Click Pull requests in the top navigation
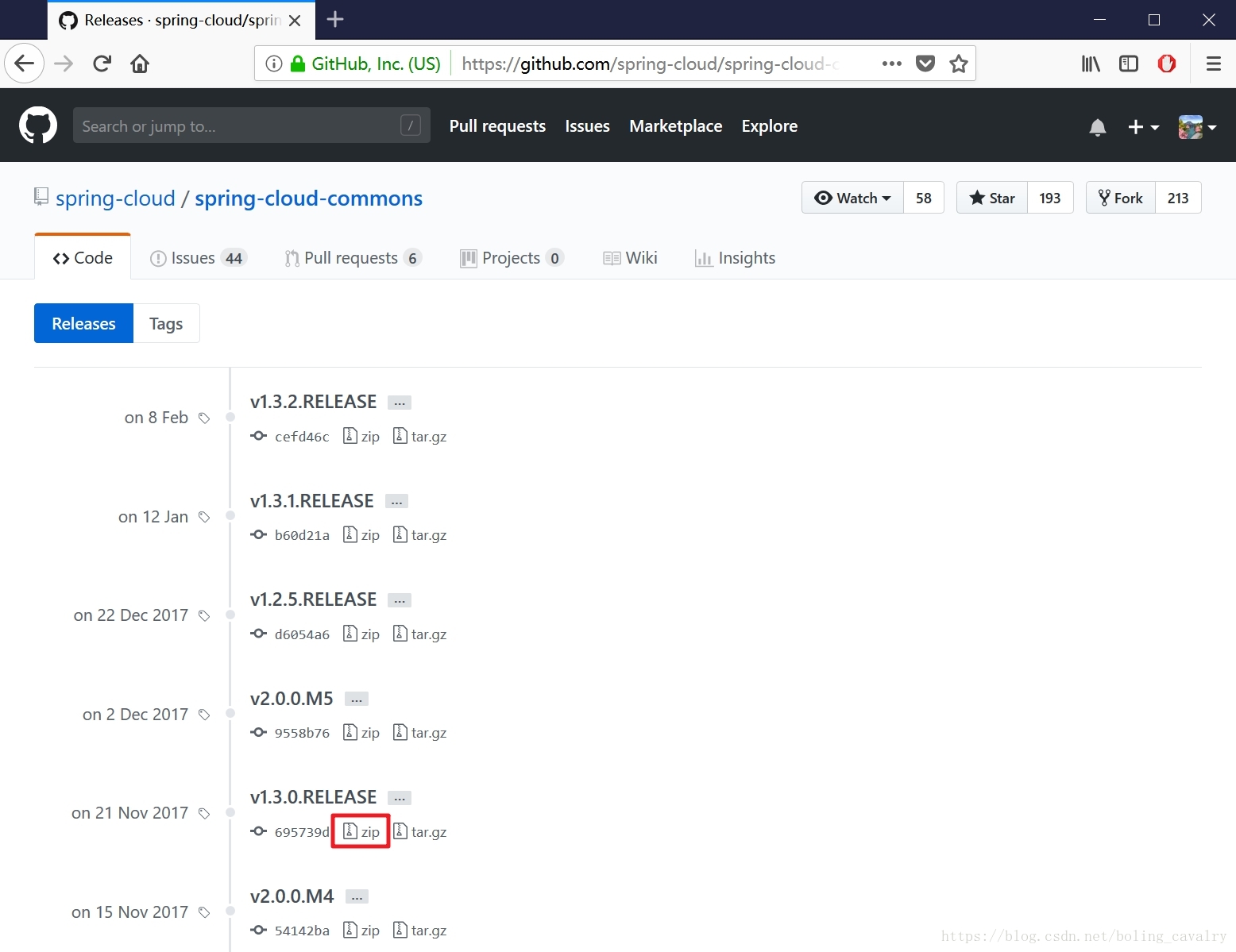The image size is (1236, 952). click(x=497, y=126)
